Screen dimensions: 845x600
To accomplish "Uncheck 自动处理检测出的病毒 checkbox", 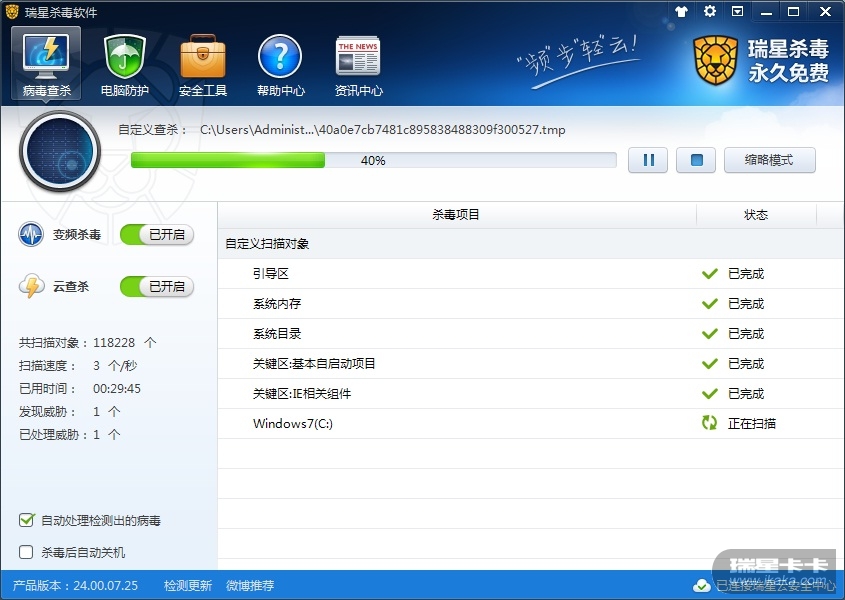I will [x=26, y=520].
